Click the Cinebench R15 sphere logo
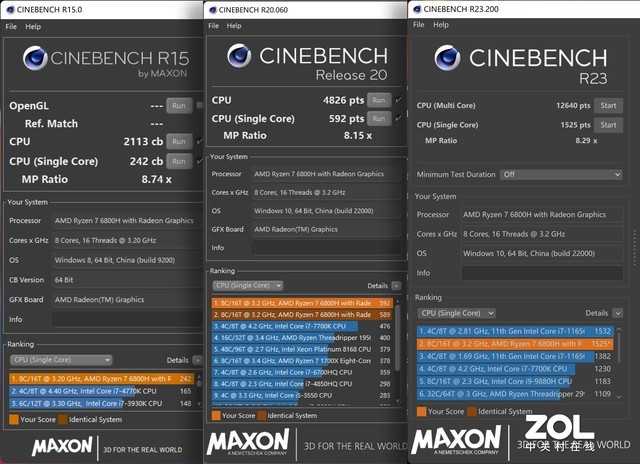This screenshot has width=640, height=464. (x=35, y=58)
